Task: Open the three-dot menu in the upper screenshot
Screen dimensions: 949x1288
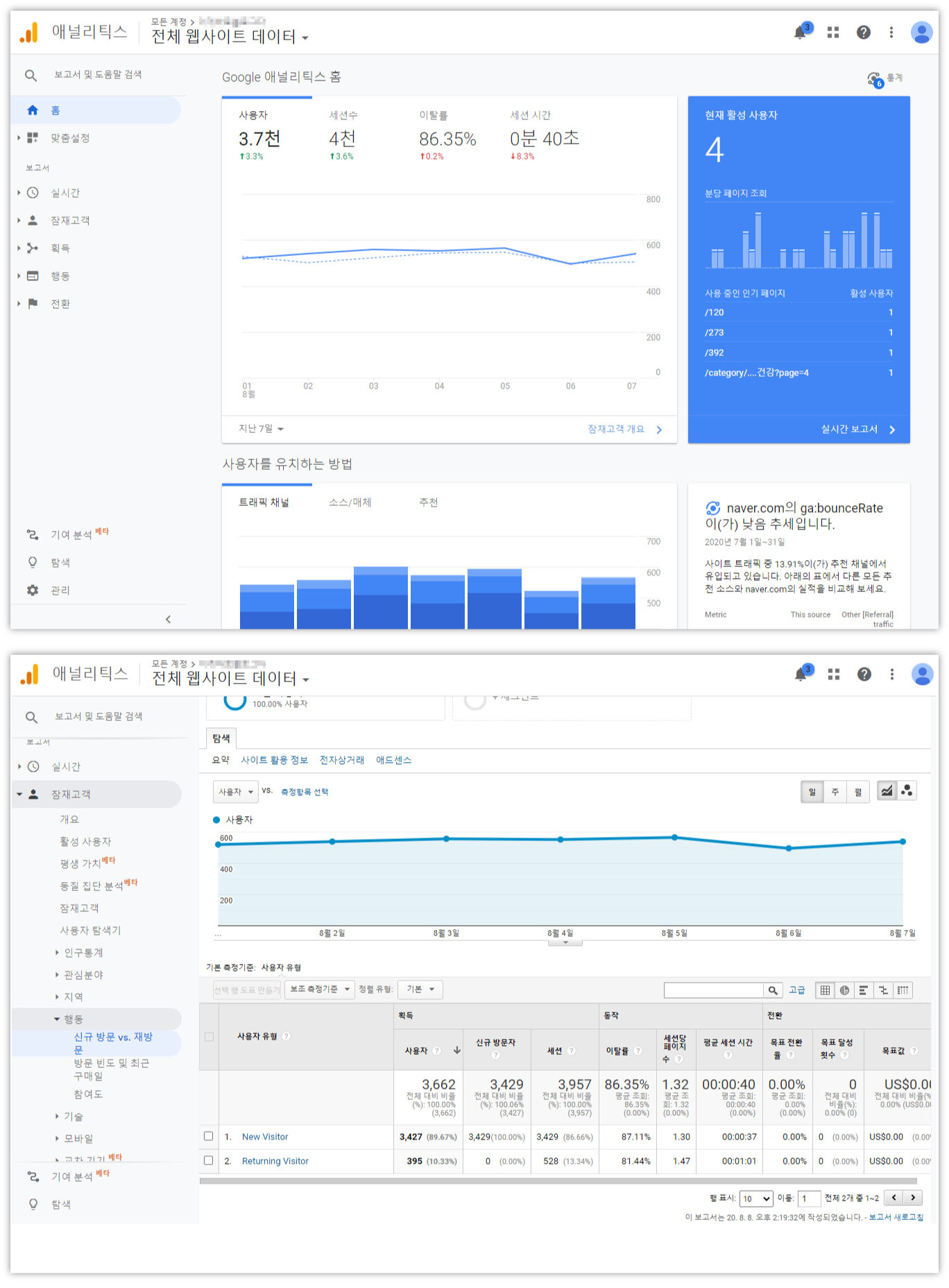Action: coord(891,33)
